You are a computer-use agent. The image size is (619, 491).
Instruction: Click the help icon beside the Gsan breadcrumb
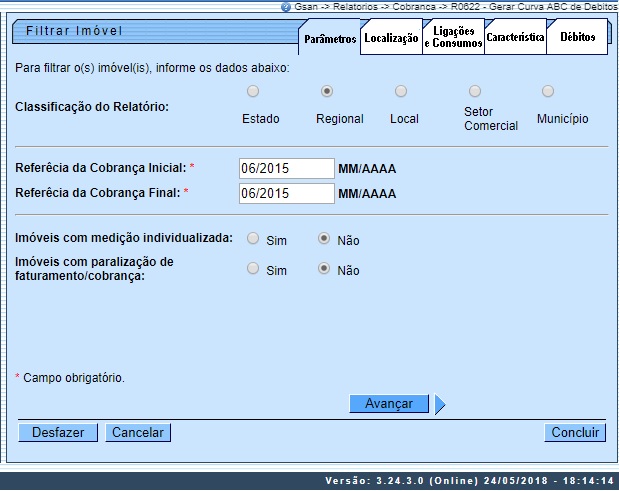click(x=286, y=6)
